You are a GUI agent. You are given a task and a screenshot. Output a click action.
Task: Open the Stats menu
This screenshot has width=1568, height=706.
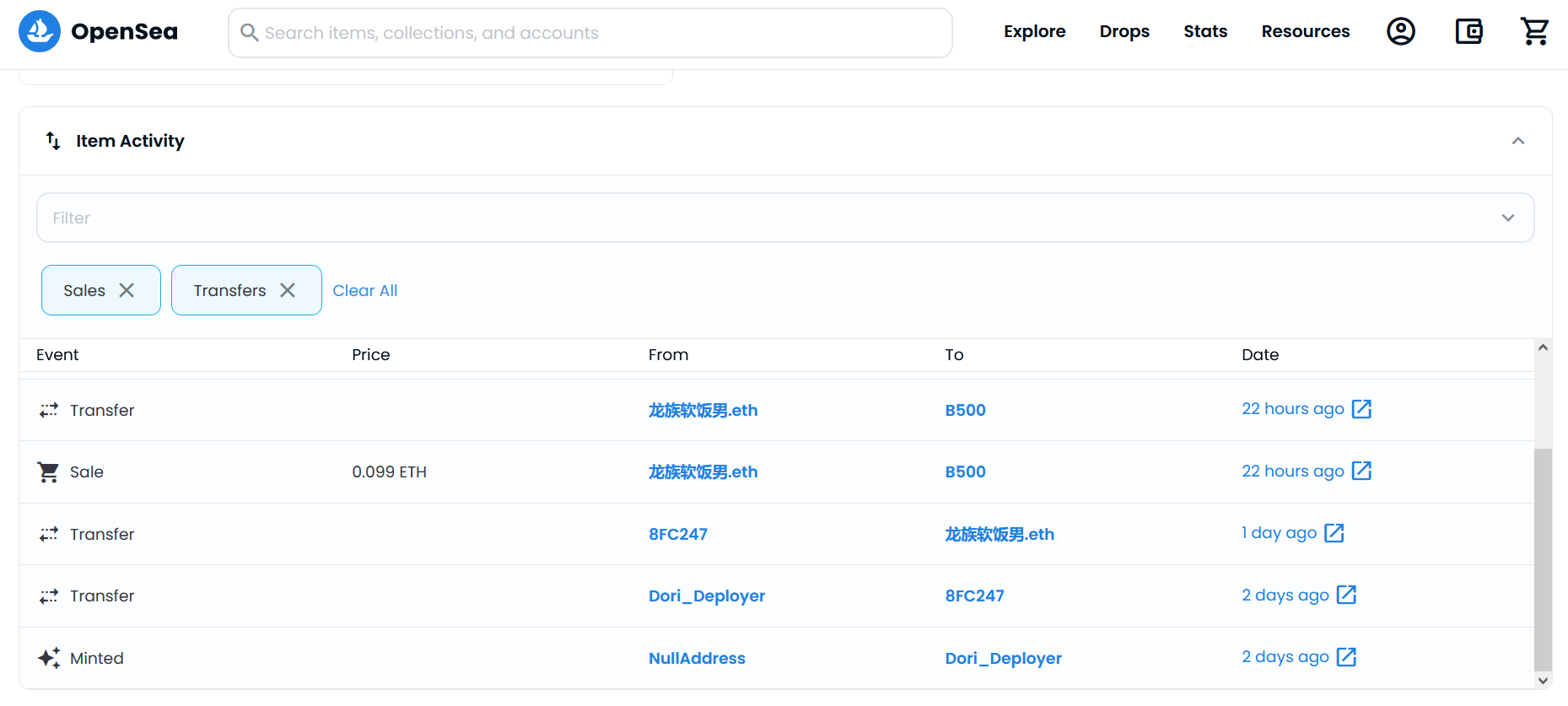(x=1204, y=31)
